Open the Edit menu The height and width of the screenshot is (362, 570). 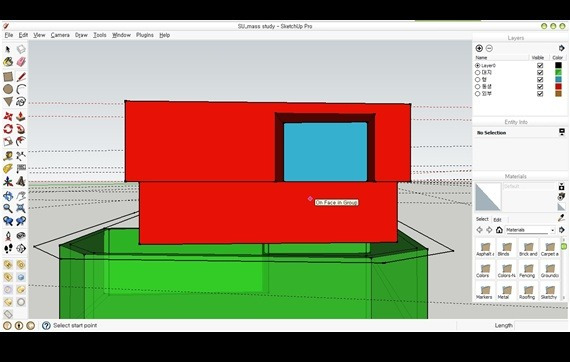[23, 35]
